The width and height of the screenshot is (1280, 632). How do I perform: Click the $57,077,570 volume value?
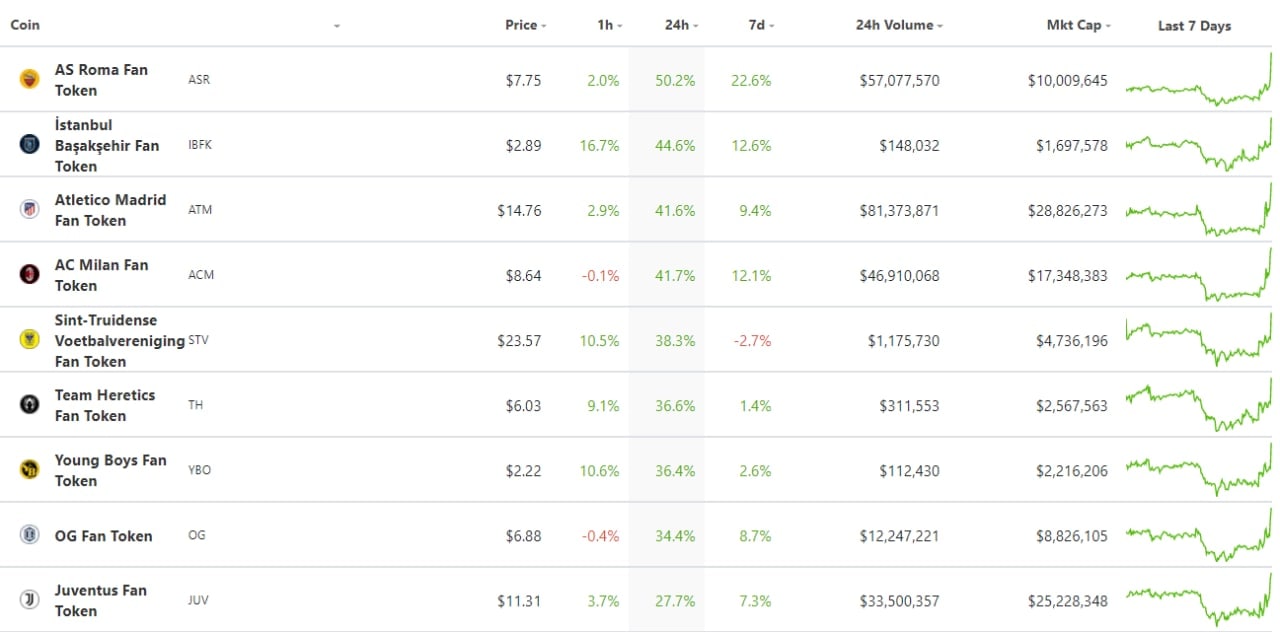[899, 80]
